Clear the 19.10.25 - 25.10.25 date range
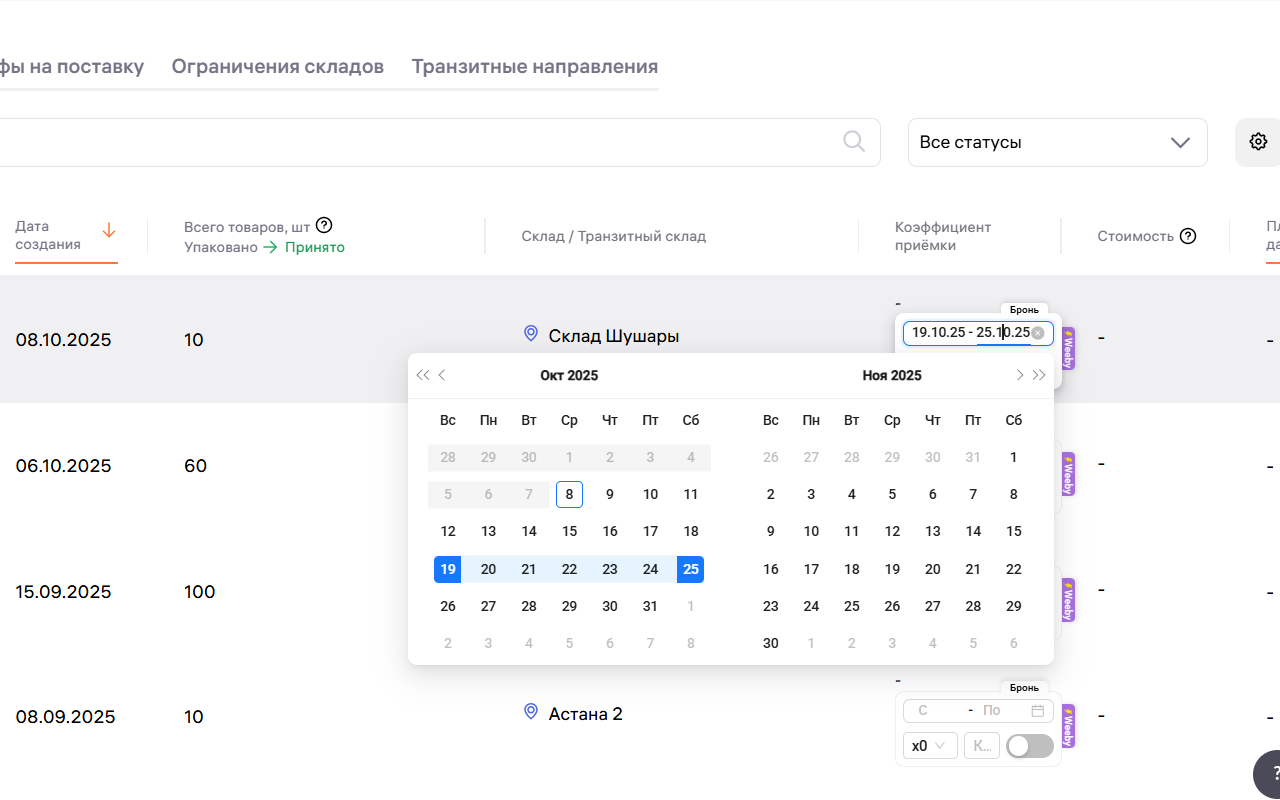 tap(1038, 333)
